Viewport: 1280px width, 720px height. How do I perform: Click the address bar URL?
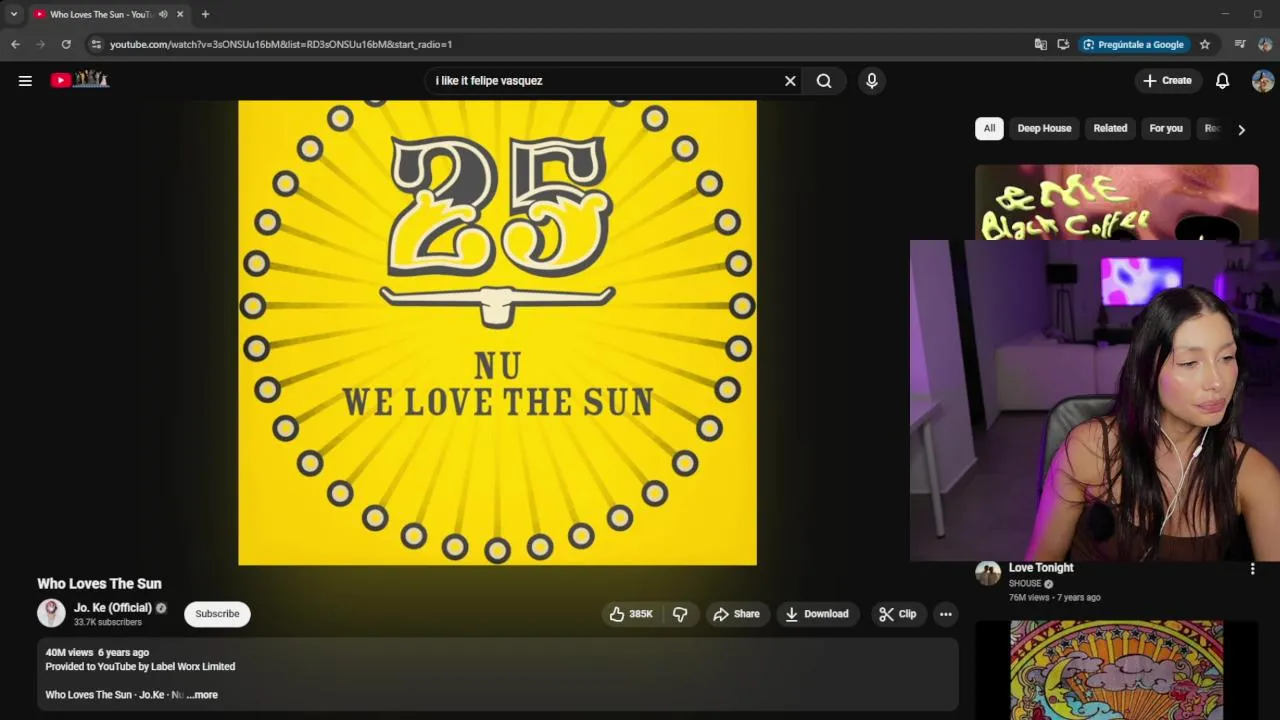point(281,44)
